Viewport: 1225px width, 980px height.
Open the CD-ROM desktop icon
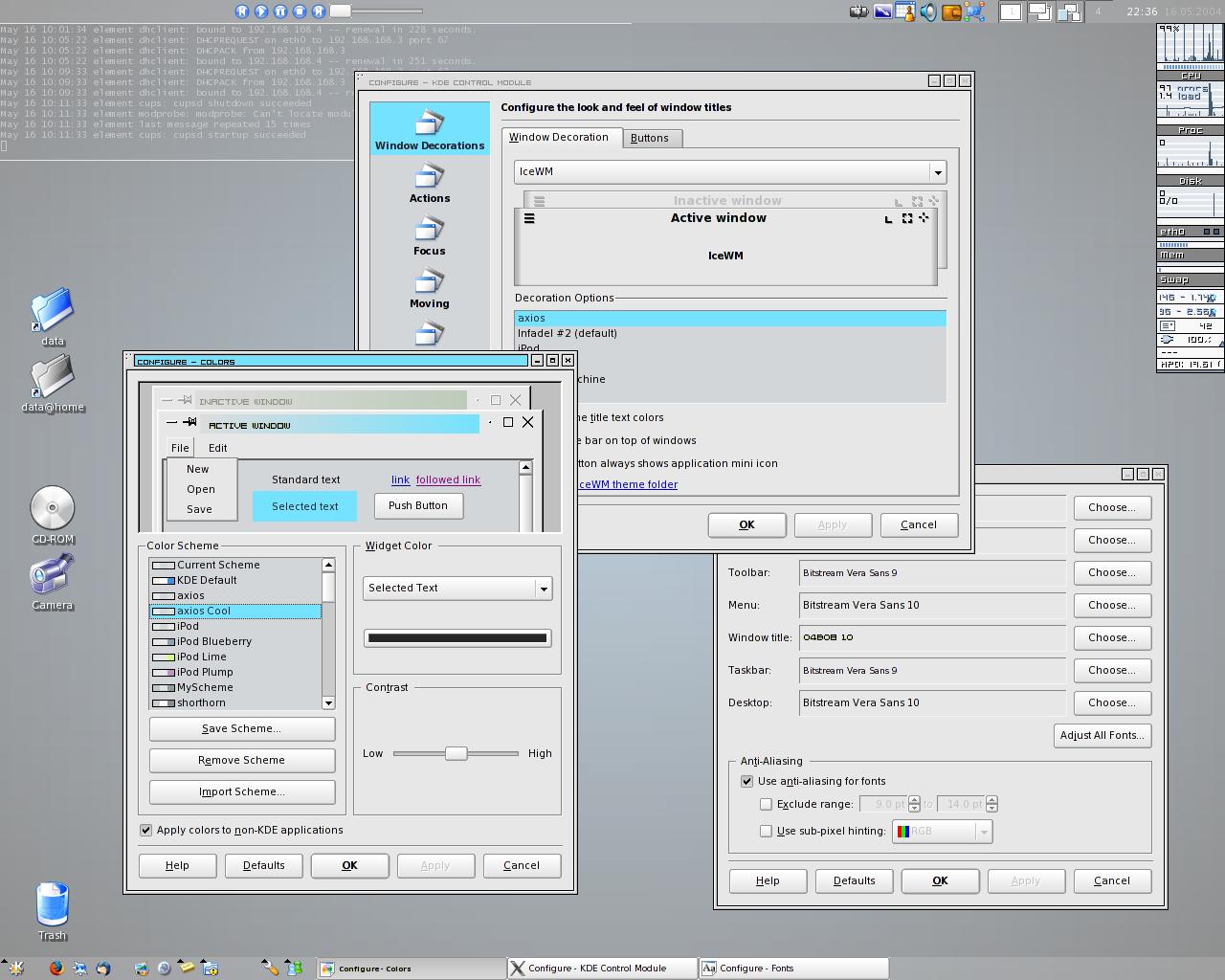(x=53, y=515)
